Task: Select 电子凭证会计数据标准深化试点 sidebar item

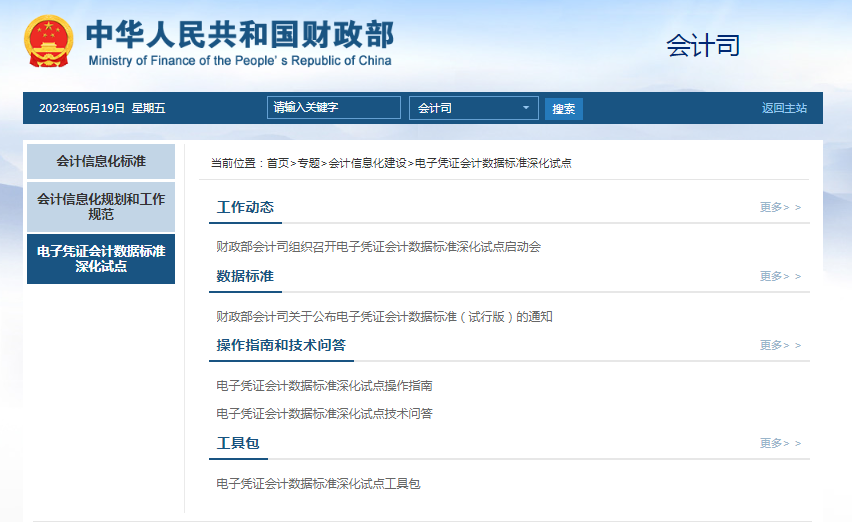Action: coord(101,259)
